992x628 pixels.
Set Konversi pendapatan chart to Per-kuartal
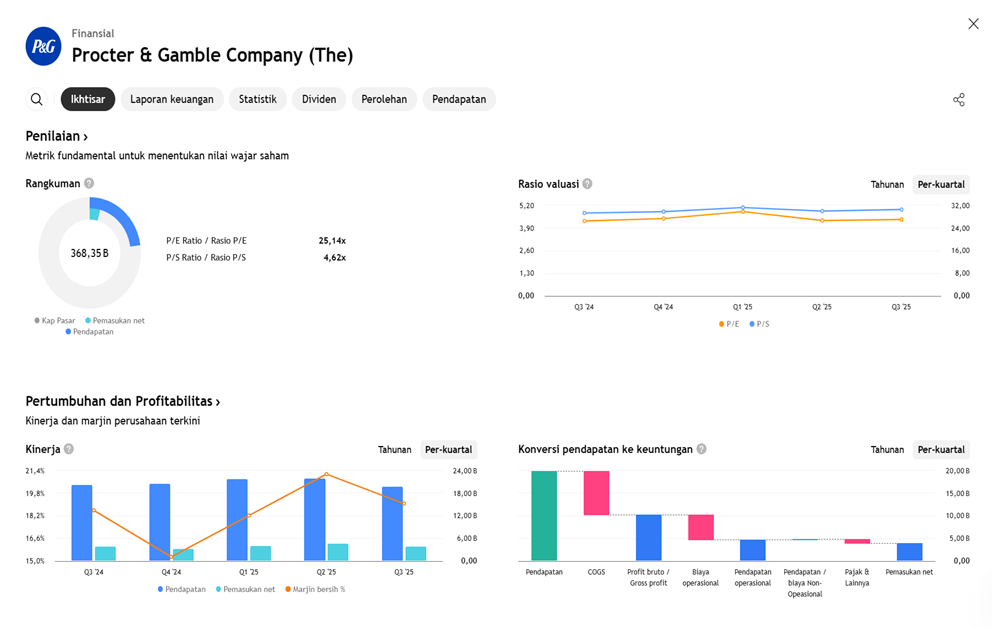(x=941, y=450)
